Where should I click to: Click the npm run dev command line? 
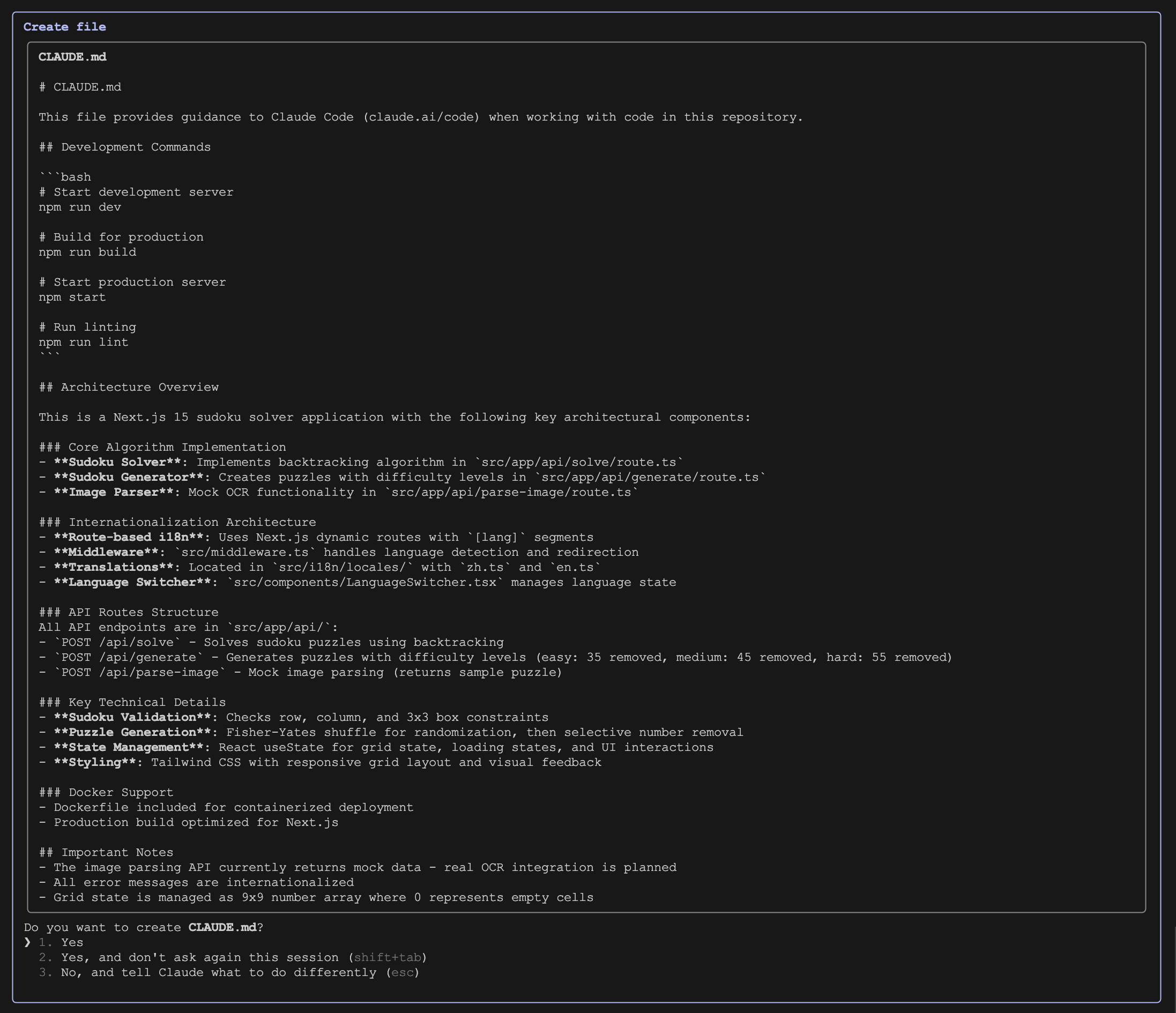(x=80, y=207)
